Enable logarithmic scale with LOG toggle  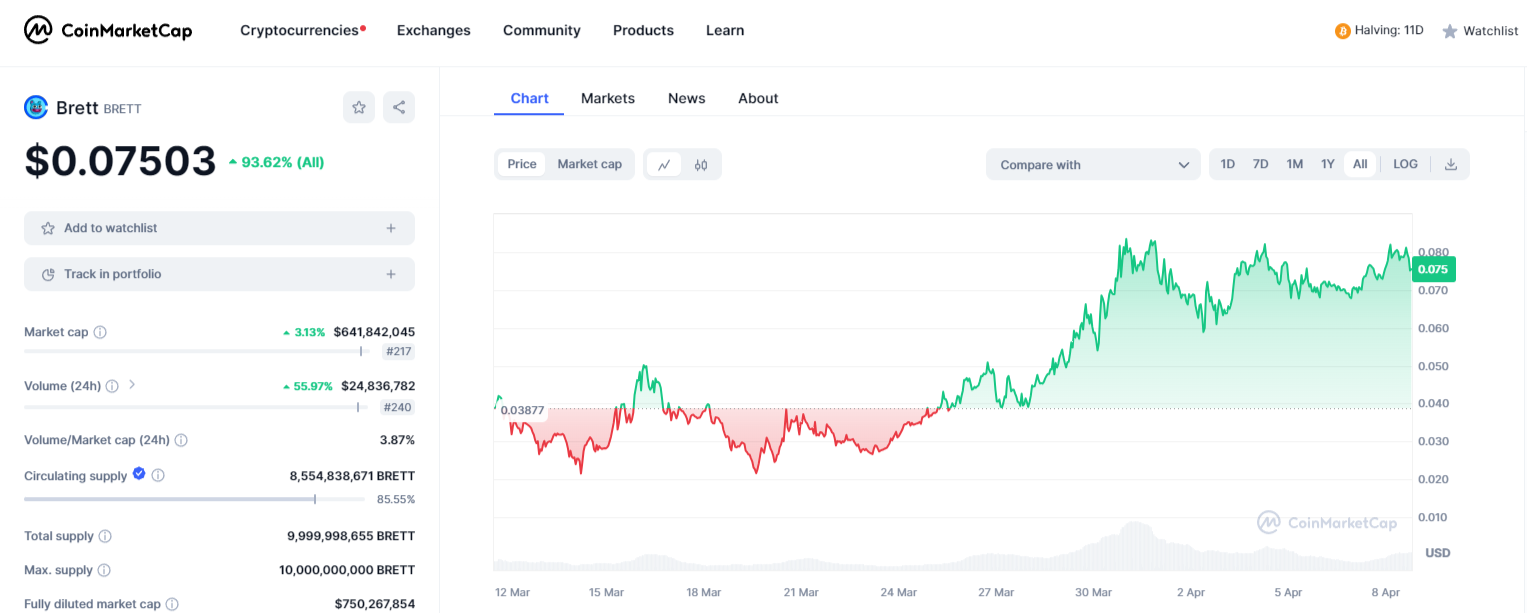pos(1405,164)
